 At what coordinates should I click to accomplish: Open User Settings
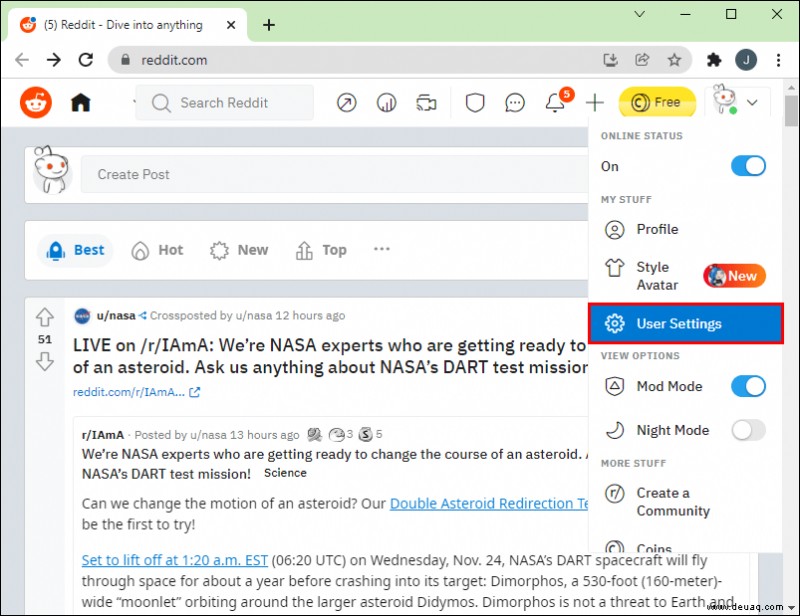coord(685,324)
